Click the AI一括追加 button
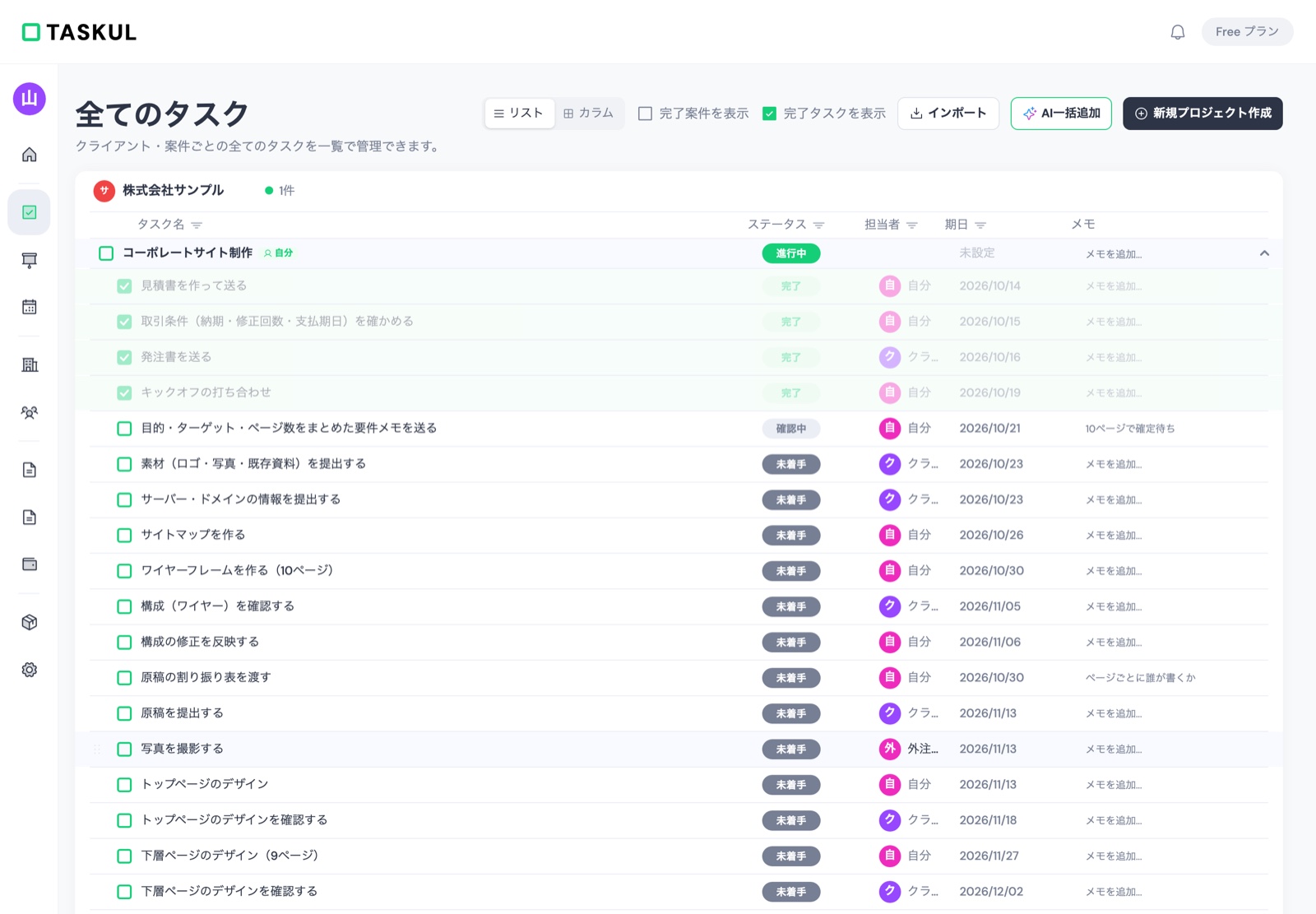The width and height of the screenshot is (1316, 914). point(1061,114)
